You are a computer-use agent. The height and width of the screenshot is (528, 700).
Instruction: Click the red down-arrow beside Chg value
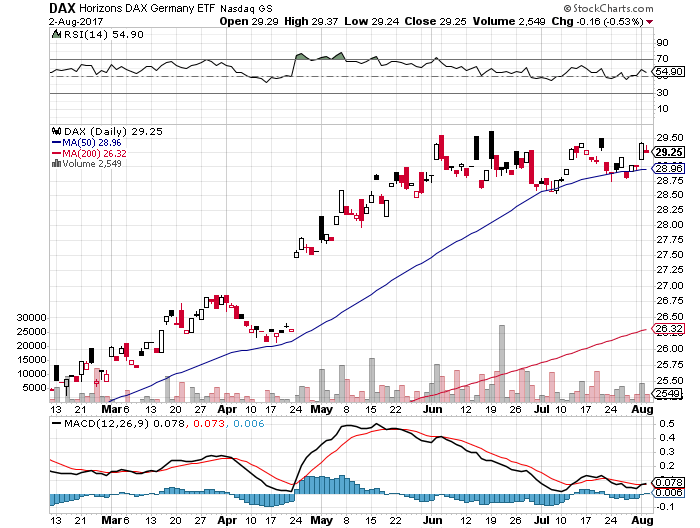(648, 20)
